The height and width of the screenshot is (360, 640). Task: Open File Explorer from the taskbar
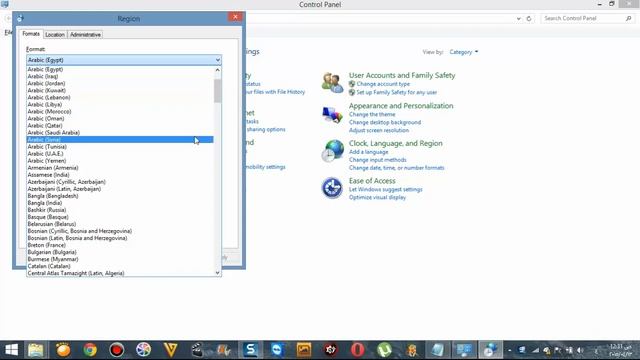[36, 350]
